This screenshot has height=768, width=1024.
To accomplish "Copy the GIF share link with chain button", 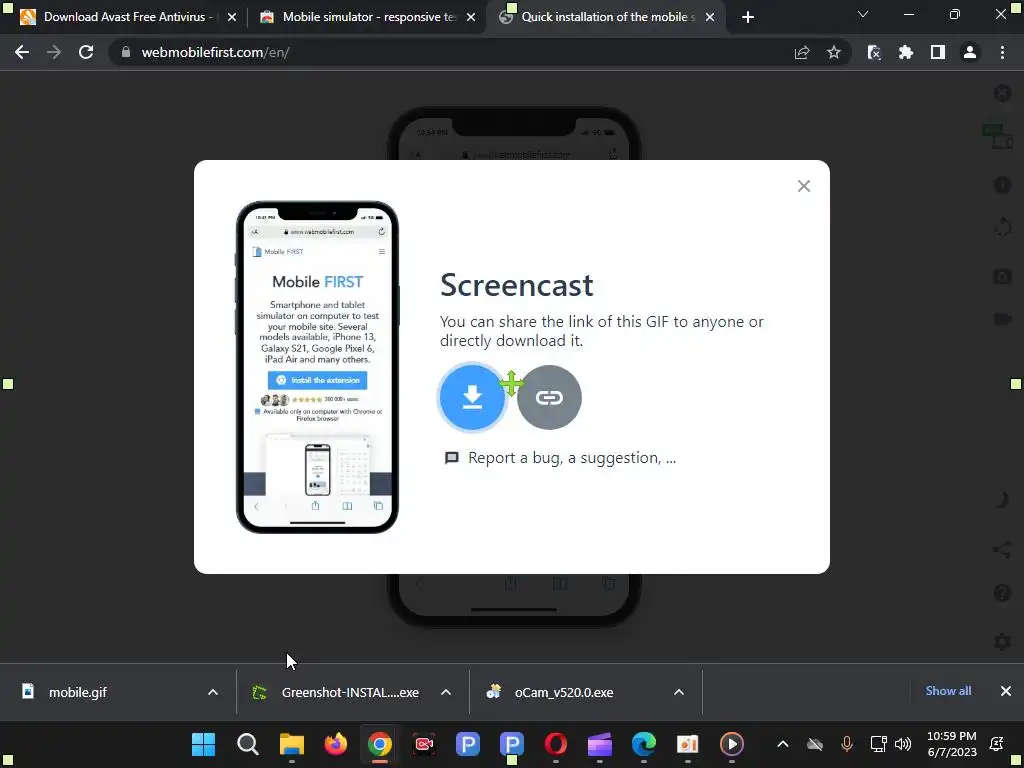I will [549, 397].
